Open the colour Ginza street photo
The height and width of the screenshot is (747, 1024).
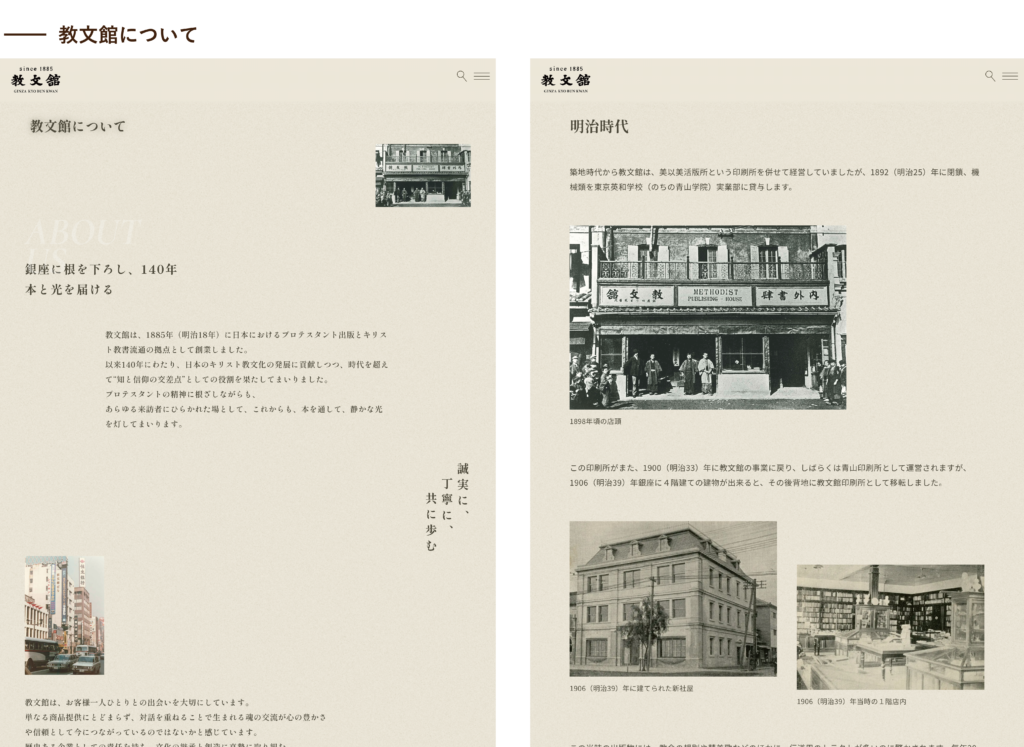(x=65, y=615)
